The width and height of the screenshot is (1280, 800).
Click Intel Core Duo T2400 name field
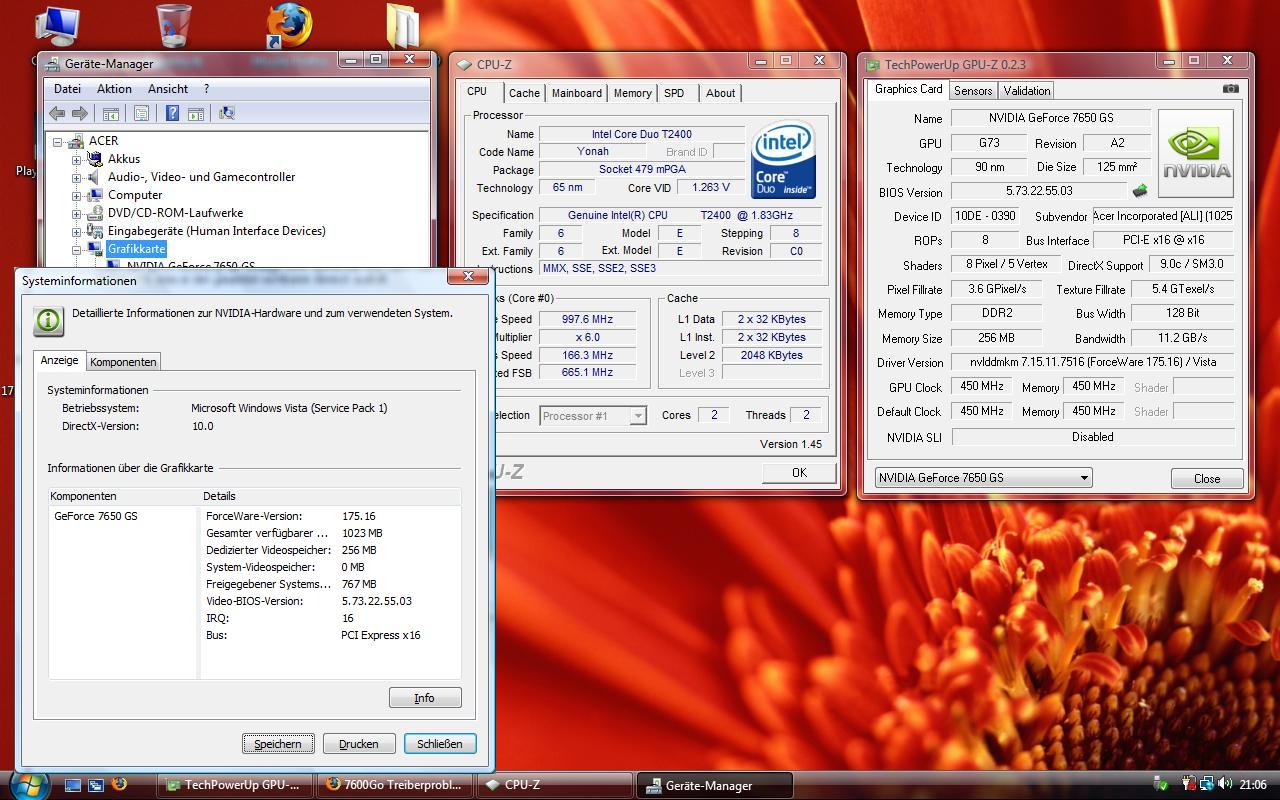tap(641, 134)
